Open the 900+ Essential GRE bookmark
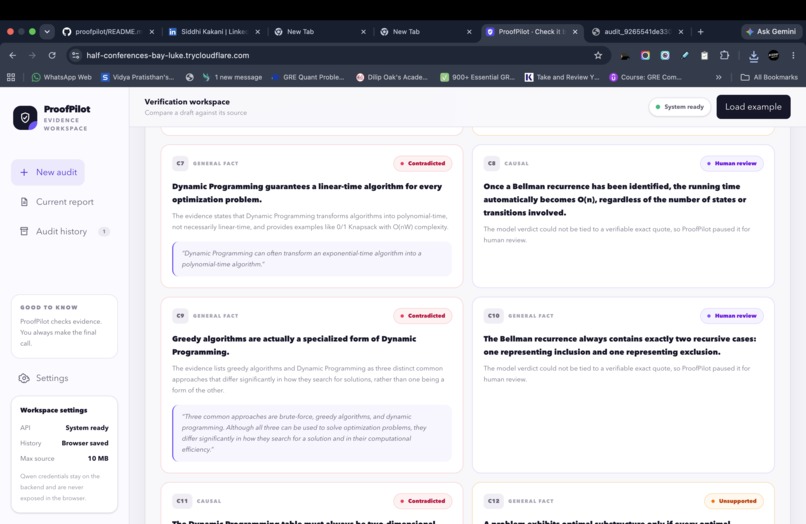The height and width of the screenshot is (524, 806). [x=478, y=78]
